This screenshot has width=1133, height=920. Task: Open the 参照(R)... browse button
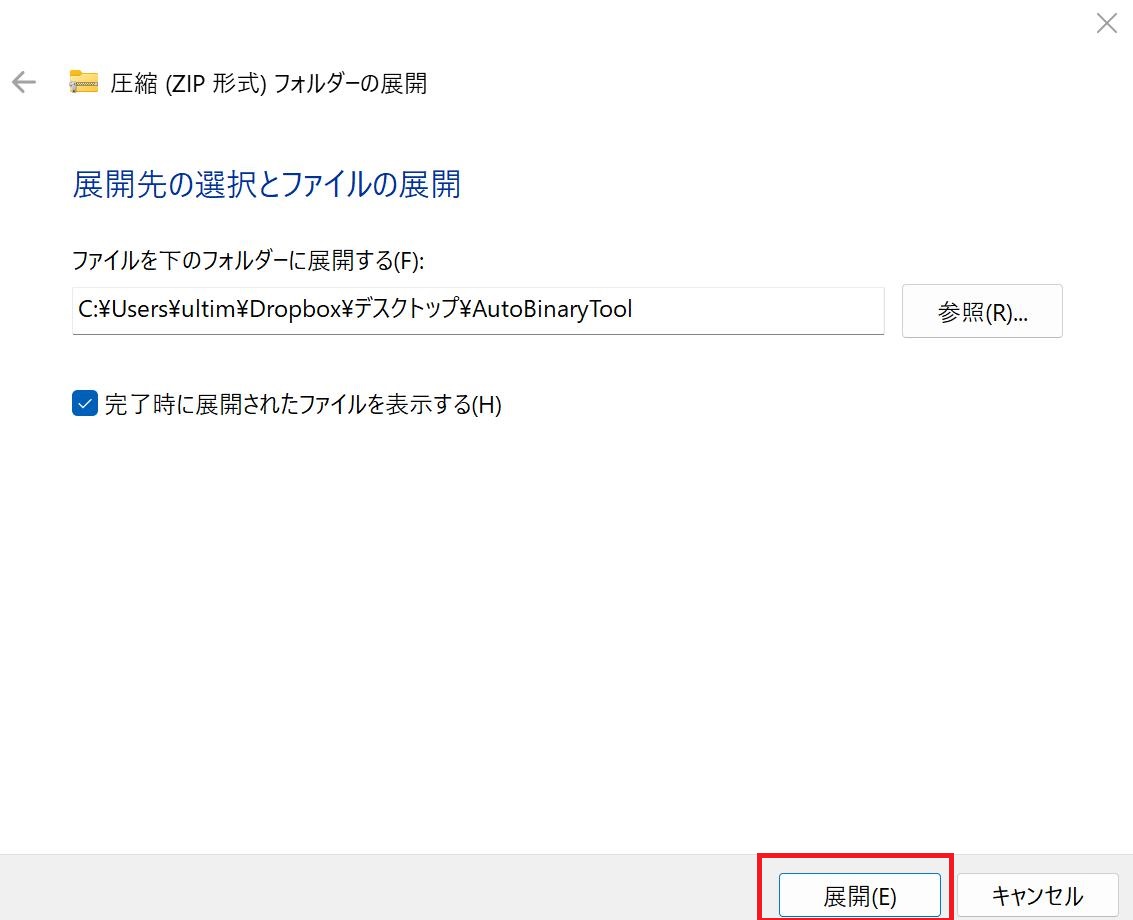[982, 311]
